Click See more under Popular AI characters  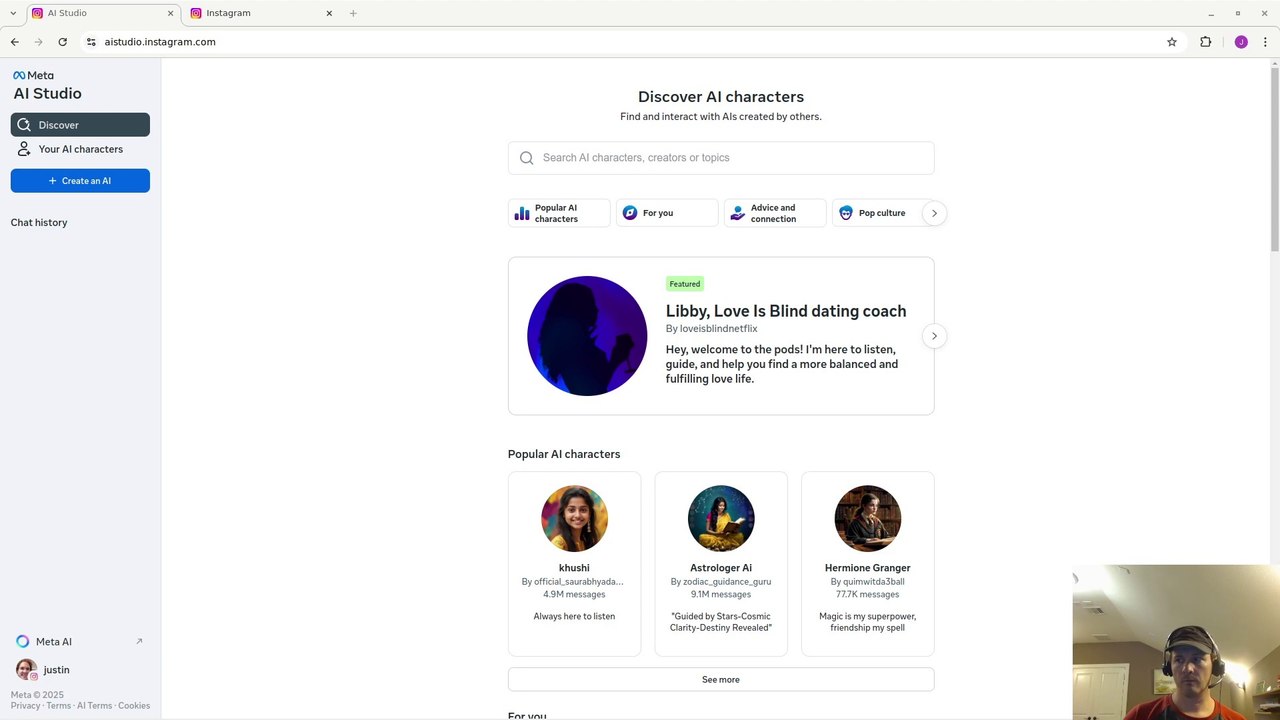[721, 680]
